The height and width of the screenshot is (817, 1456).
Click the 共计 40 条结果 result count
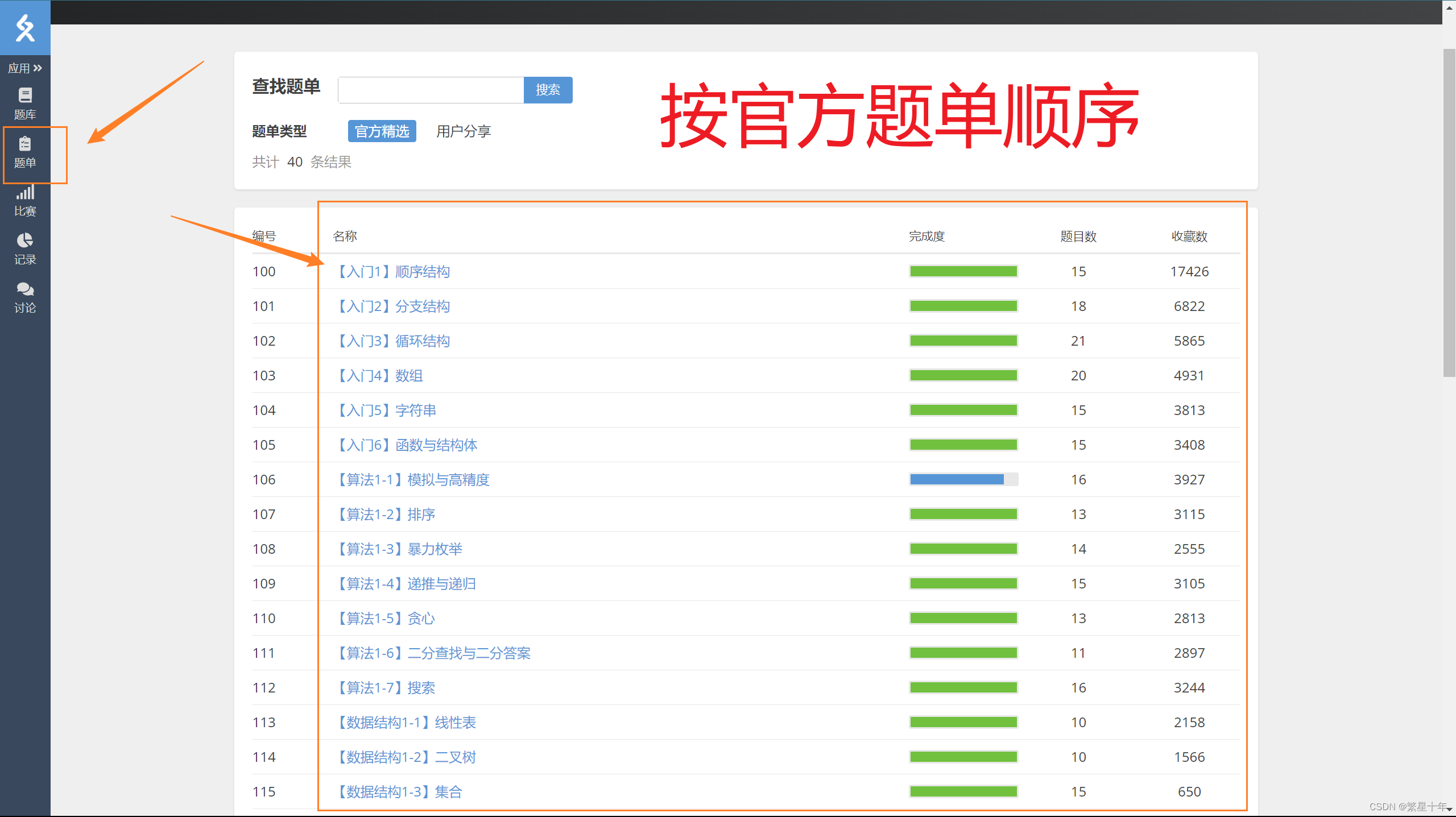coord(302,163)
